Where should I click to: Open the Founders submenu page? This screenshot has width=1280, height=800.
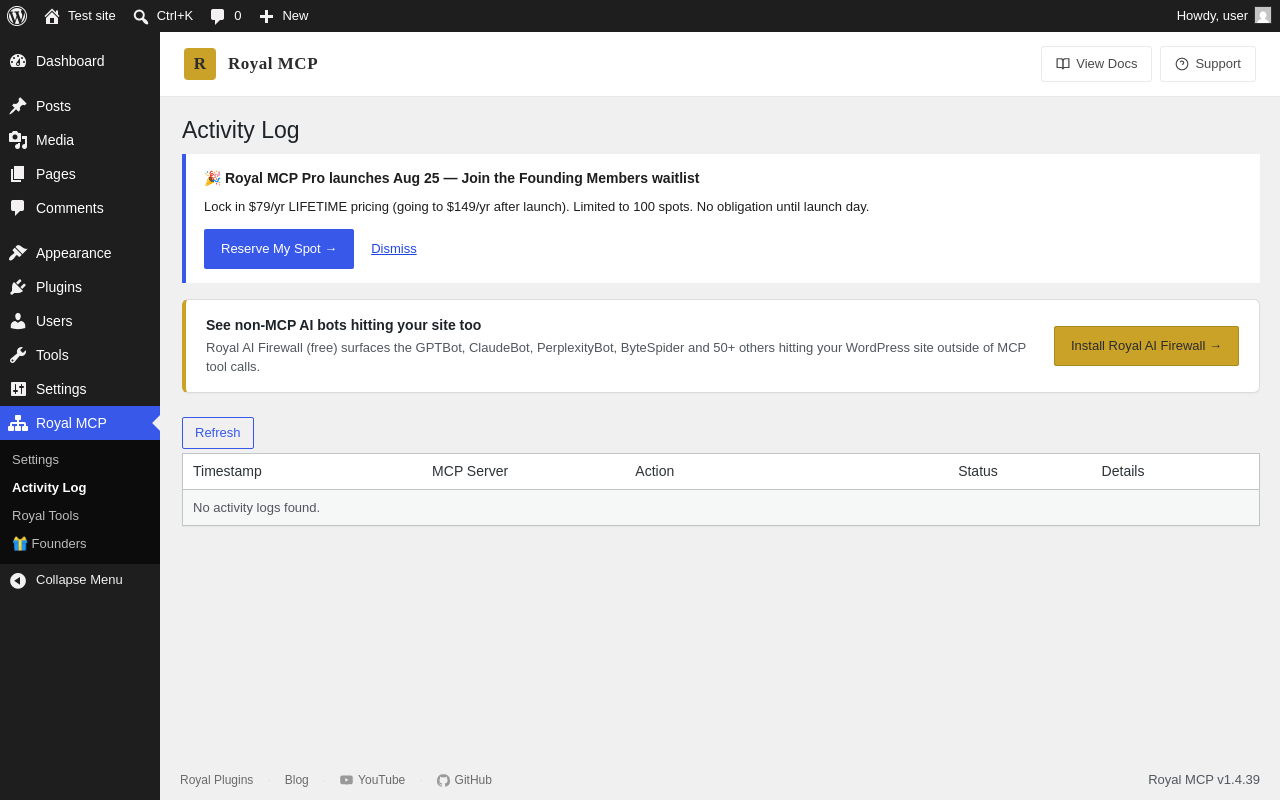(x=49, y=544)
